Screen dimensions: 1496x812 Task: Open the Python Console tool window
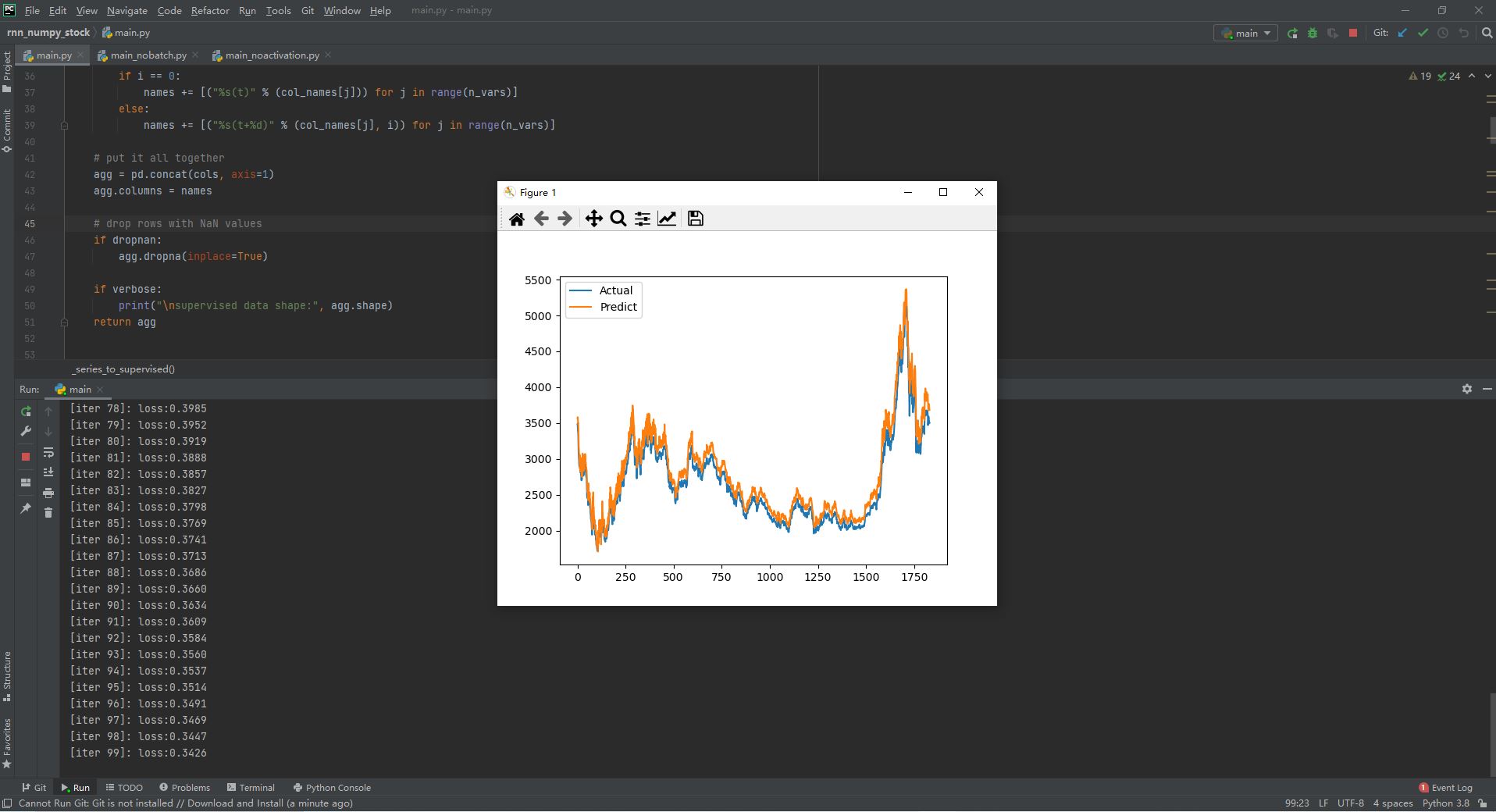[x=332, y=787]
